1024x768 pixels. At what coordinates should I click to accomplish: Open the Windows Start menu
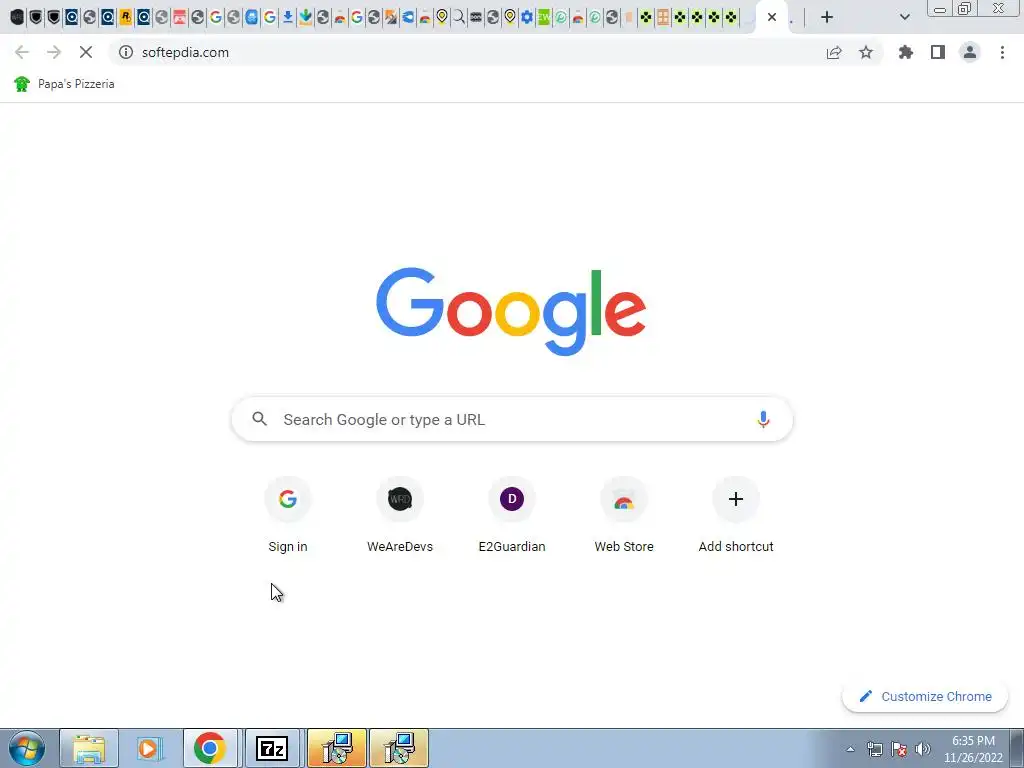tap(27, 748)
